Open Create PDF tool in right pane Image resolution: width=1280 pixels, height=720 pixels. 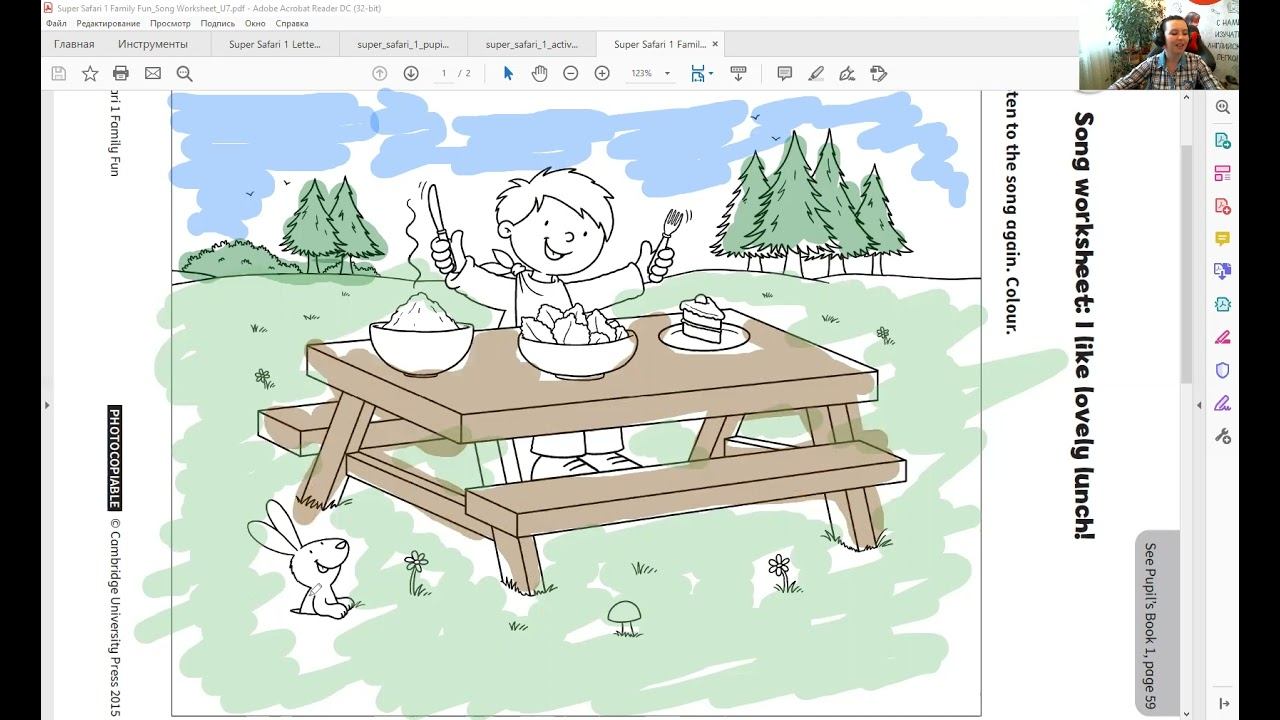point(1222,206)
